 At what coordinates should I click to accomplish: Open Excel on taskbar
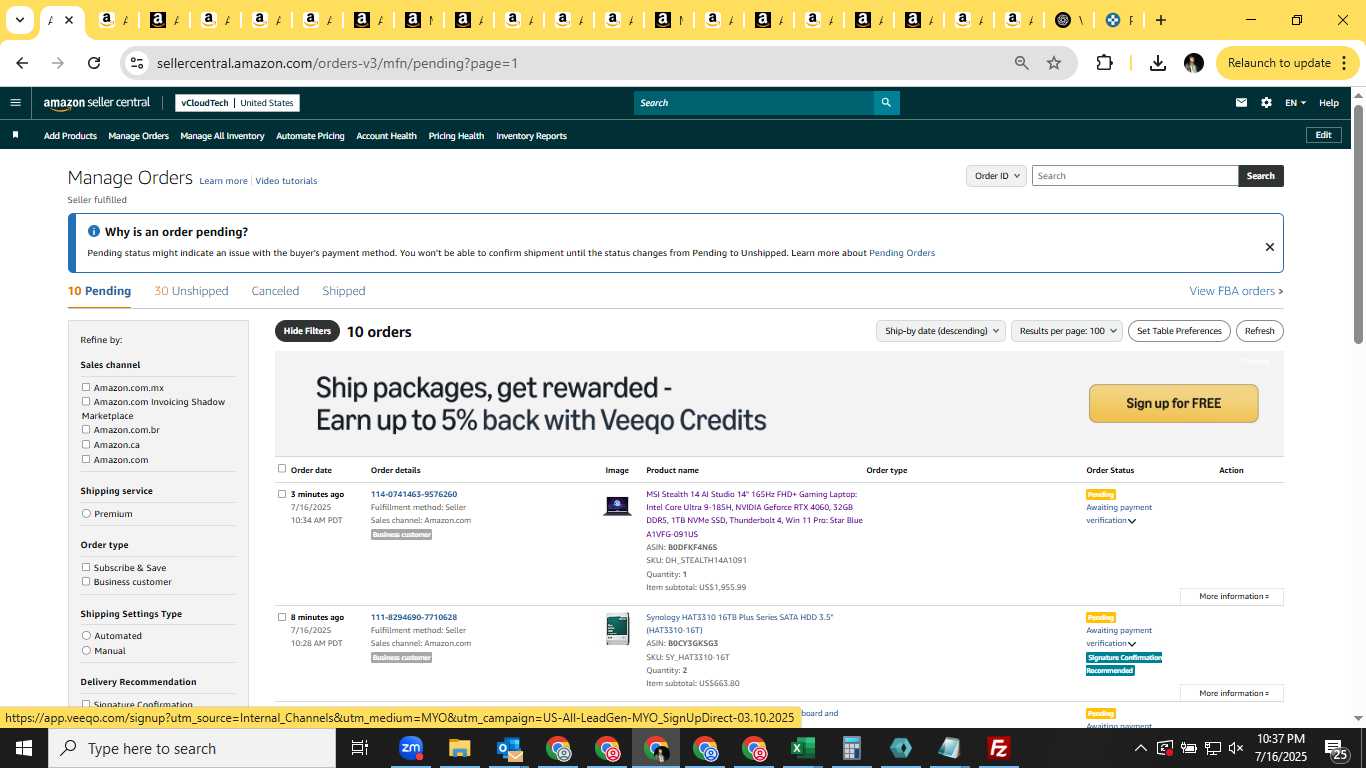pyautogui.click(x=802, y=748)
